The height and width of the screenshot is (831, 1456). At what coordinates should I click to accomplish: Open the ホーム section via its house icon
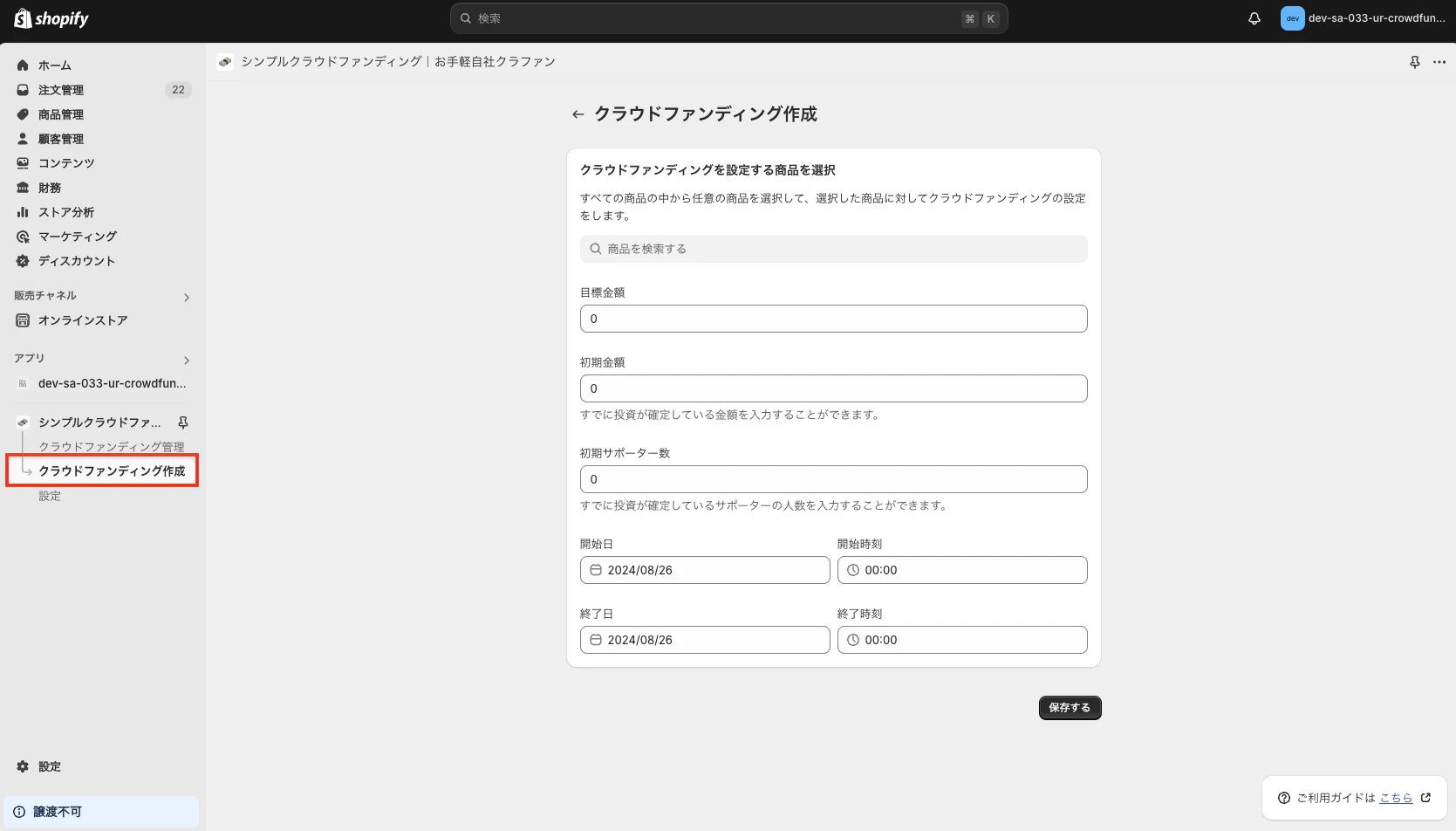coord(23,65)
